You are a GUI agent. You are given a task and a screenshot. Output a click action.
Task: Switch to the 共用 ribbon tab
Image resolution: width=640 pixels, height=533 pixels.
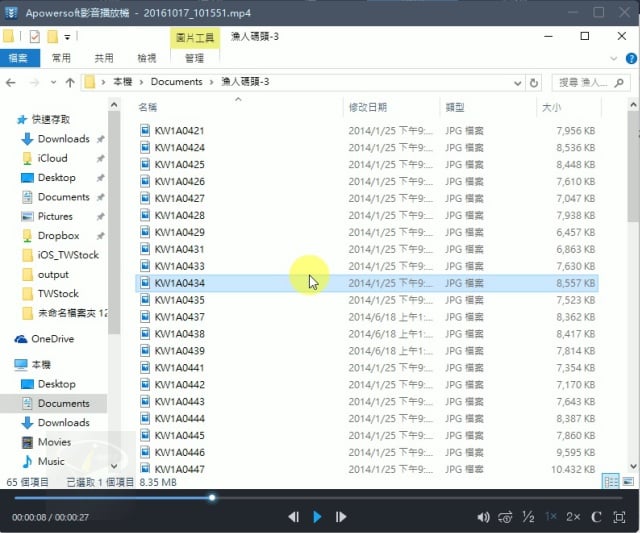point(104,58)
